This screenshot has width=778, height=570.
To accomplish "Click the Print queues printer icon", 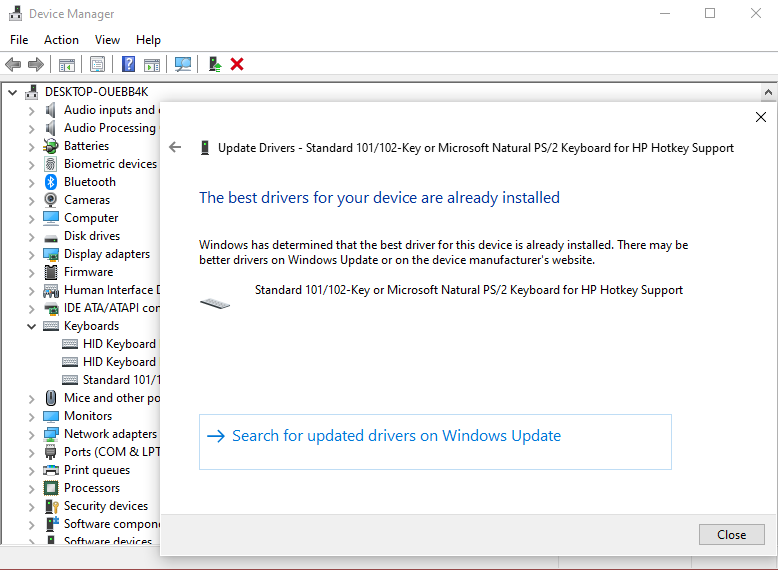I will pyautogui.click(x=51, y=470).
